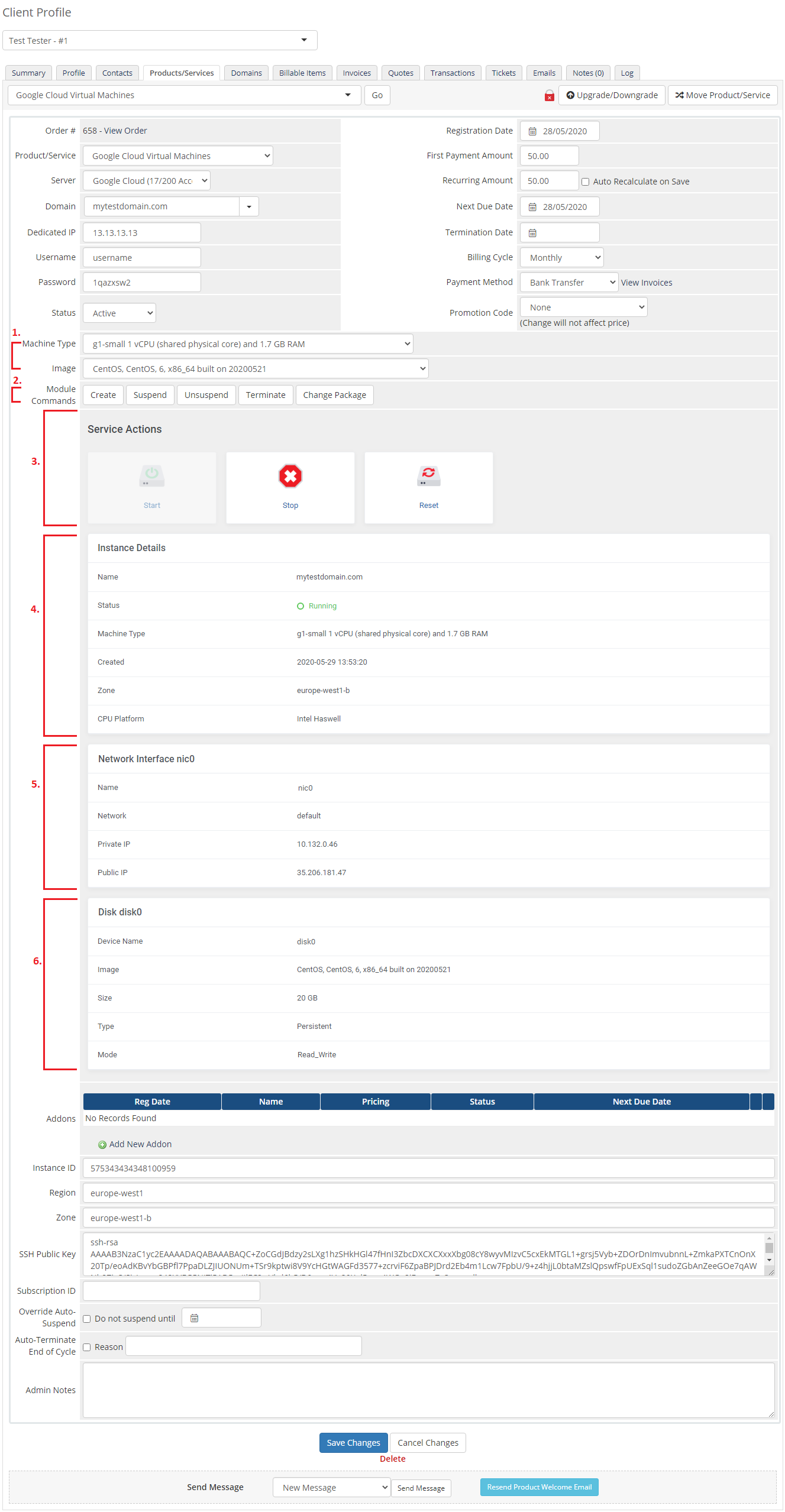Click the Save Changes button
The image size is (785, 1512).
pos(354,1443)
